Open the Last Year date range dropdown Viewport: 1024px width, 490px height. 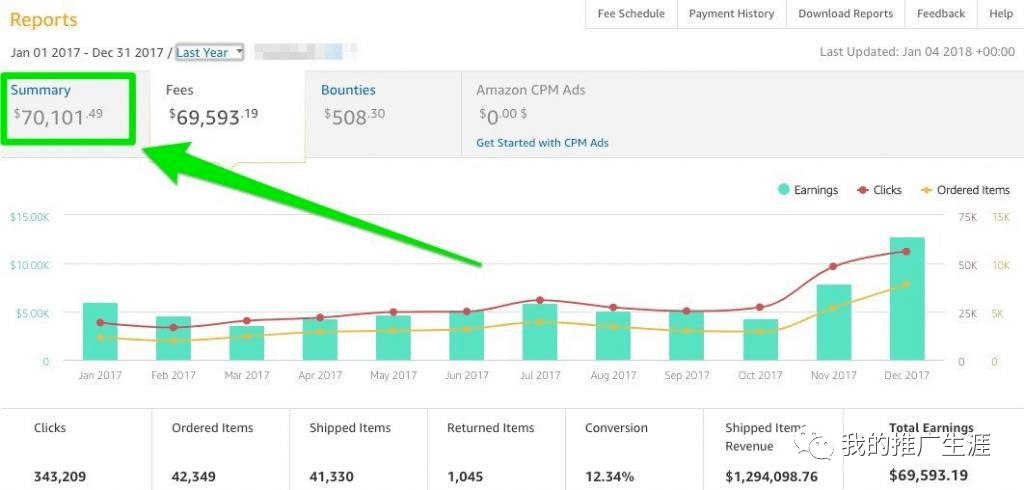[209, 52]
